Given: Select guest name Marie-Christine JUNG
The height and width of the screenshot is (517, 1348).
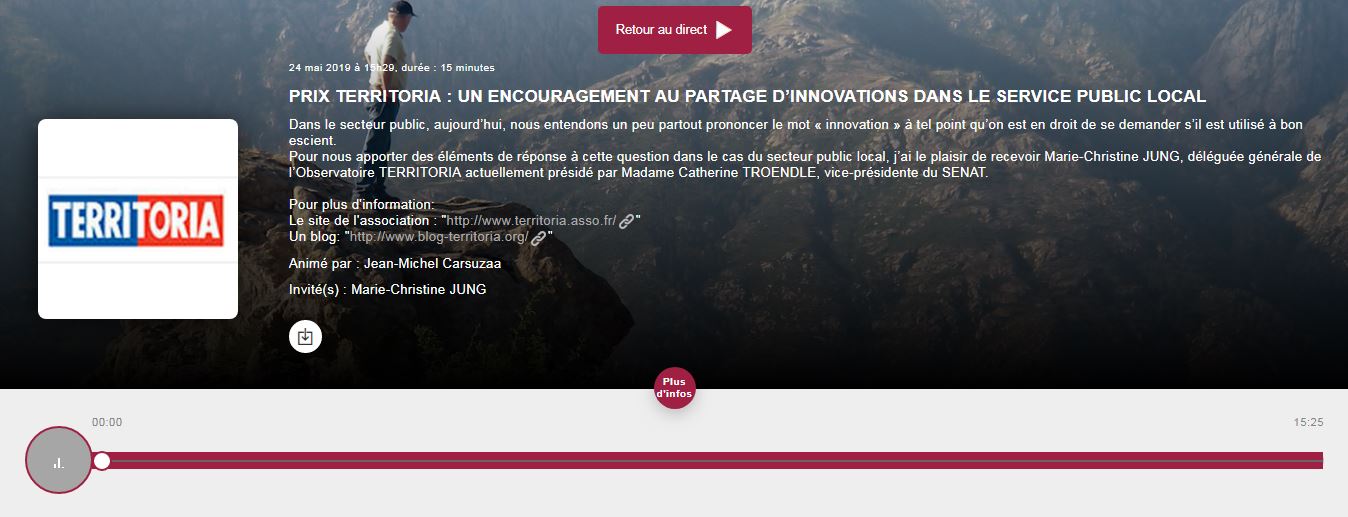Looking at the screenshot, I should coord(419,289).
